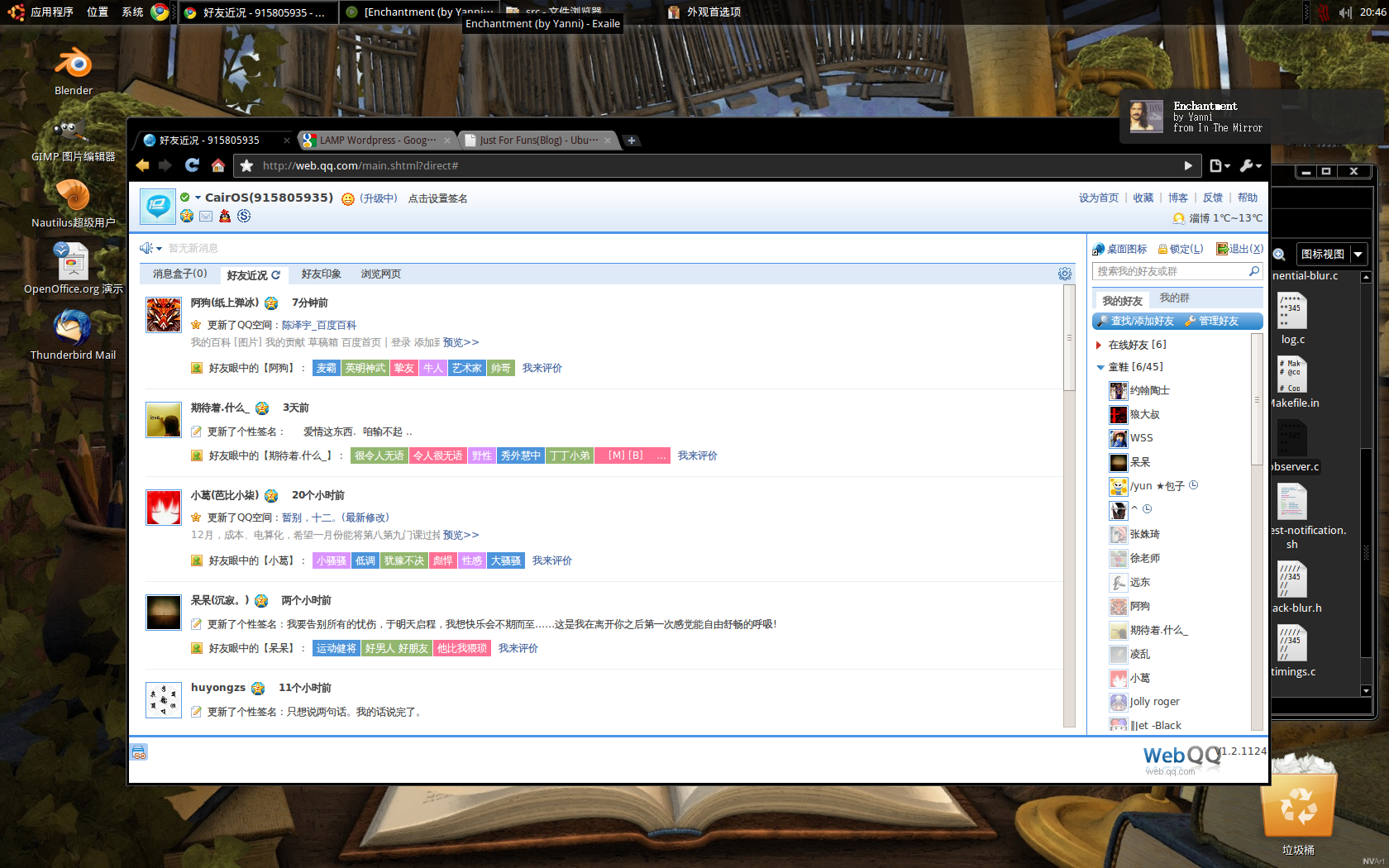Refresh the 好友近况 feed

pos(276,274)
